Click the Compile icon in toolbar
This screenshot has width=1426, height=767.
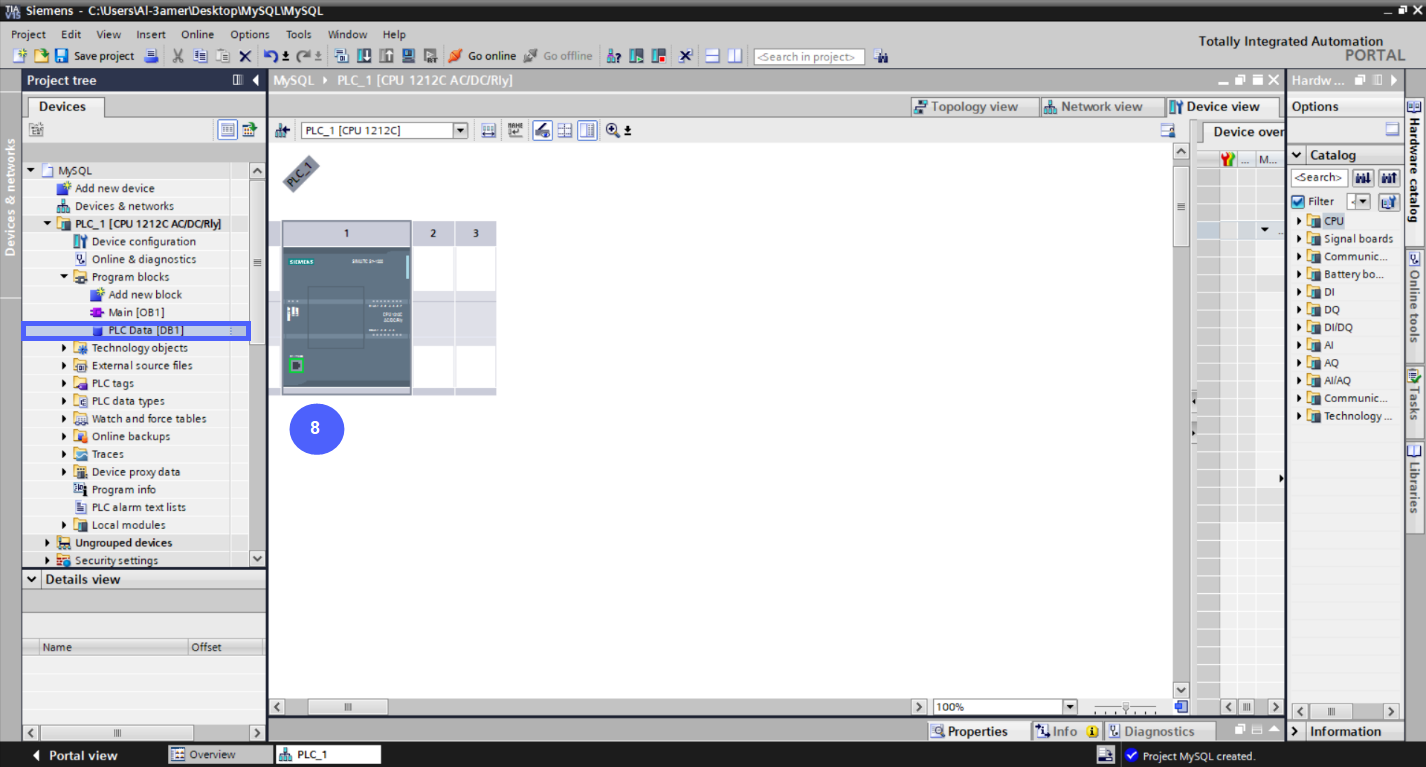342,56
